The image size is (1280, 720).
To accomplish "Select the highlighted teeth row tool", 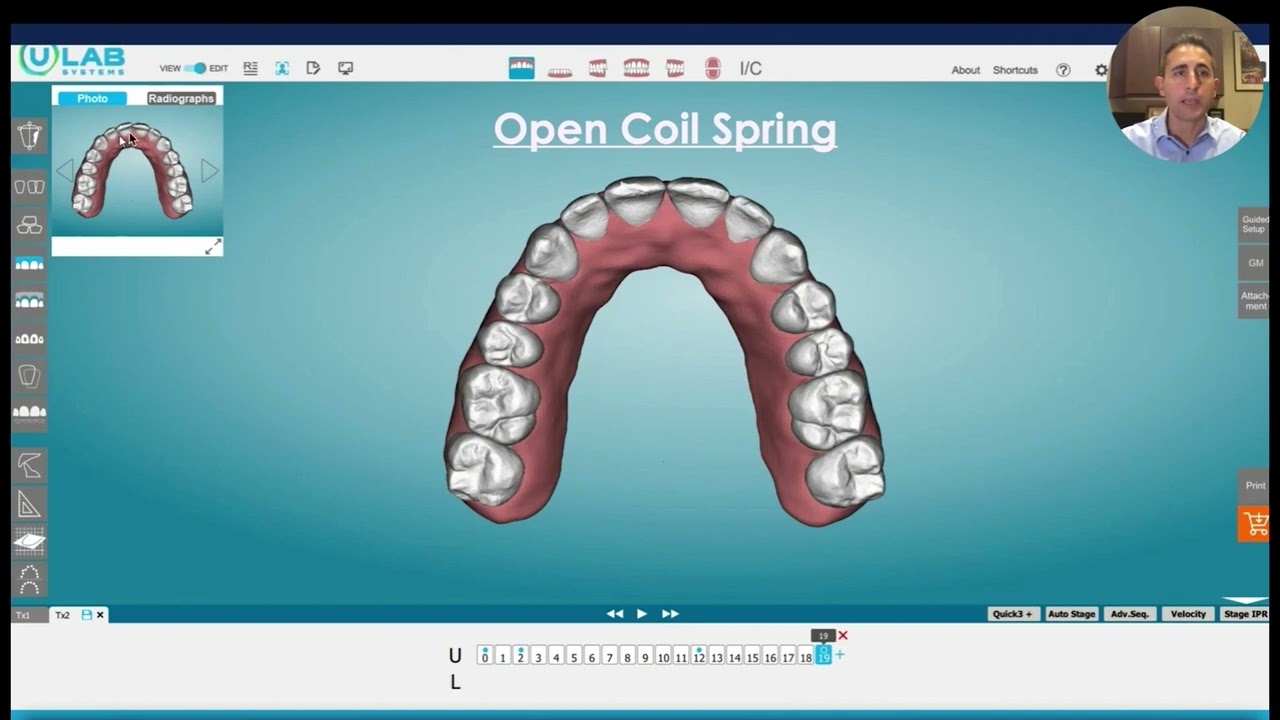I will (29, 263).
